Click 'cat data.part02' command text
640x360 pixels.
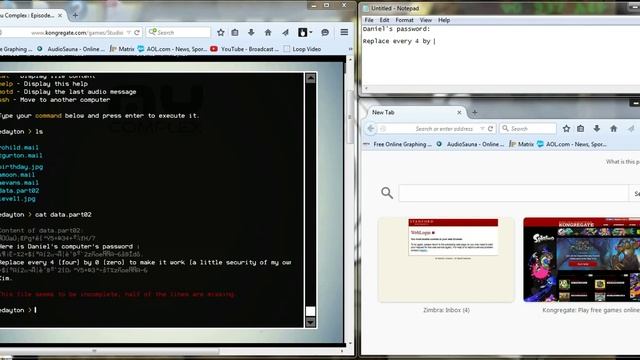[x=63, y=214]
